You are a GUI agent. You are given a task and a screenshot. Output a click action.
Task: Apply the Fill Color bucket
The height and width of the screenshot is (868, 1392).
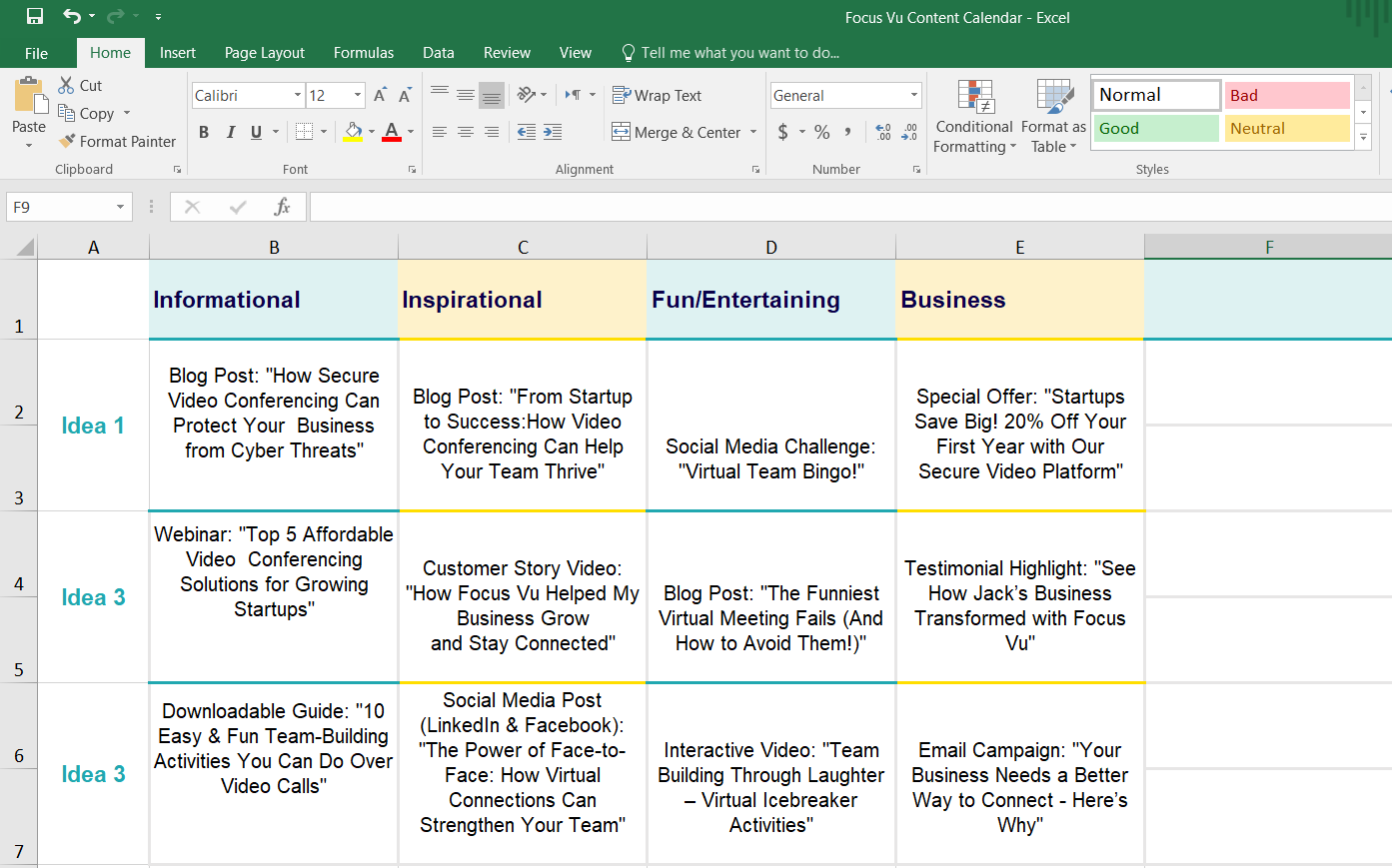click(353, 132)
